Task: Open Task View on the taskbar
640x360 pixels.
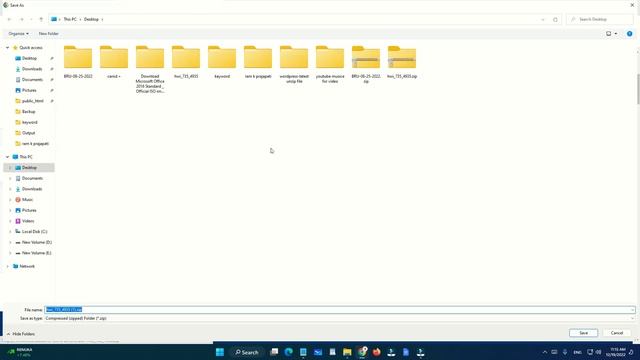Action: click(274, 352)
